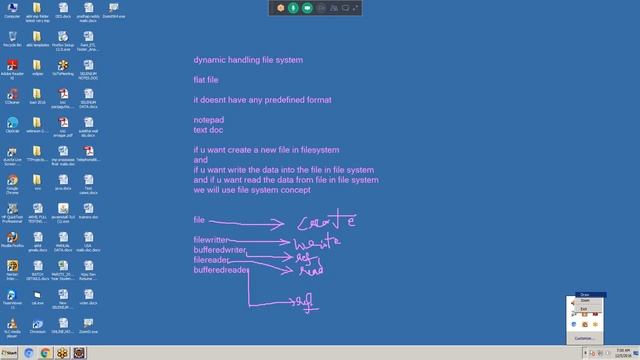Select the voter.docx desktop file
640x360 pixels.
coord(88,297)
